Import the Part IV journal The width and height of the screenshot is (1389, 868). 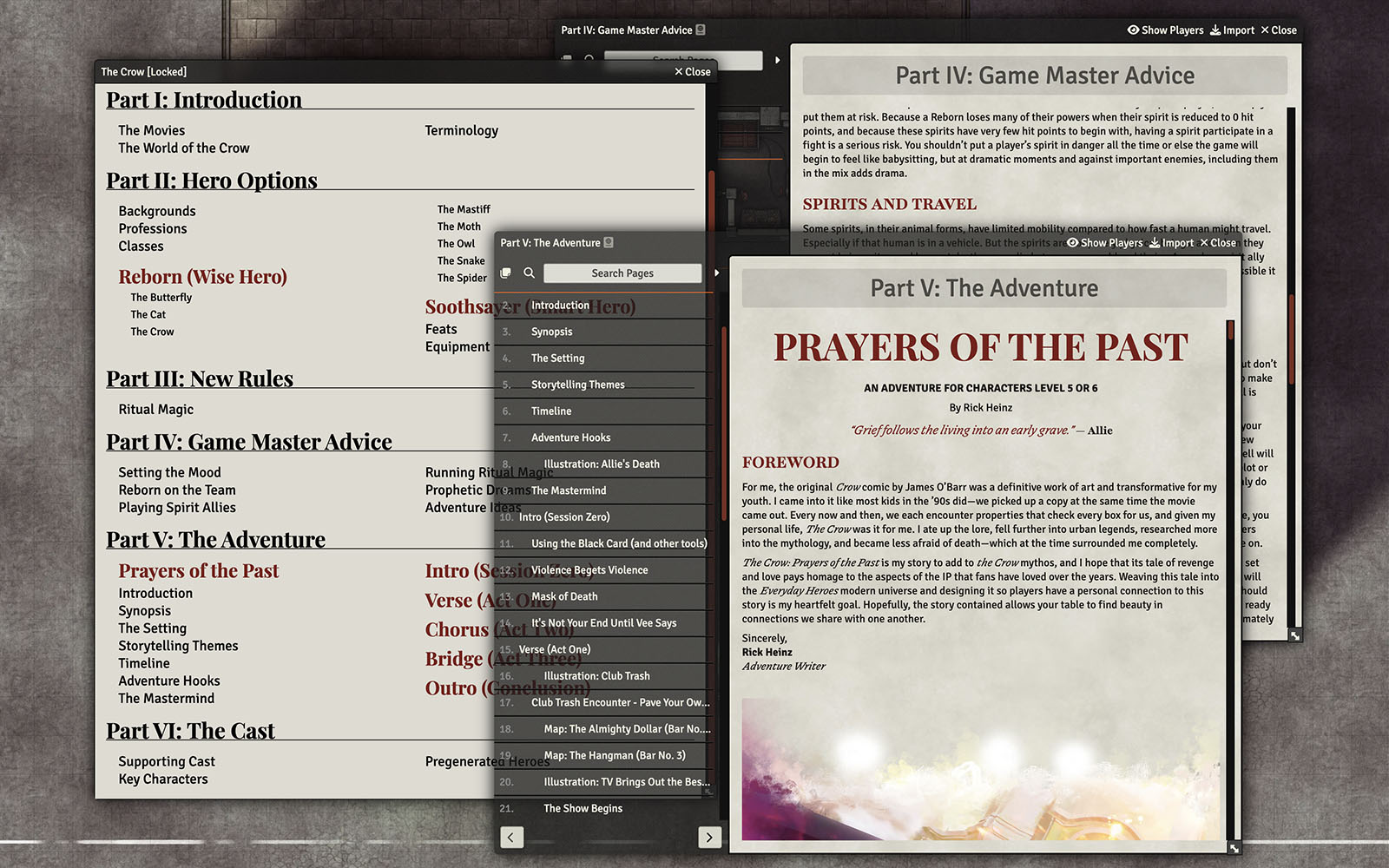pyautogui.click(x=1232, y=30)
